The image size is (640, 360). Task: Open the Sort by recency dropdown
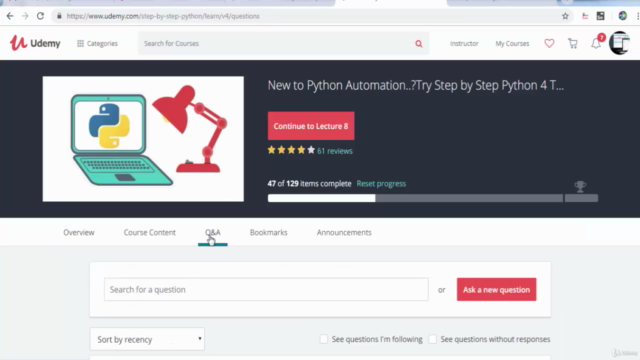tap(147, 339)
